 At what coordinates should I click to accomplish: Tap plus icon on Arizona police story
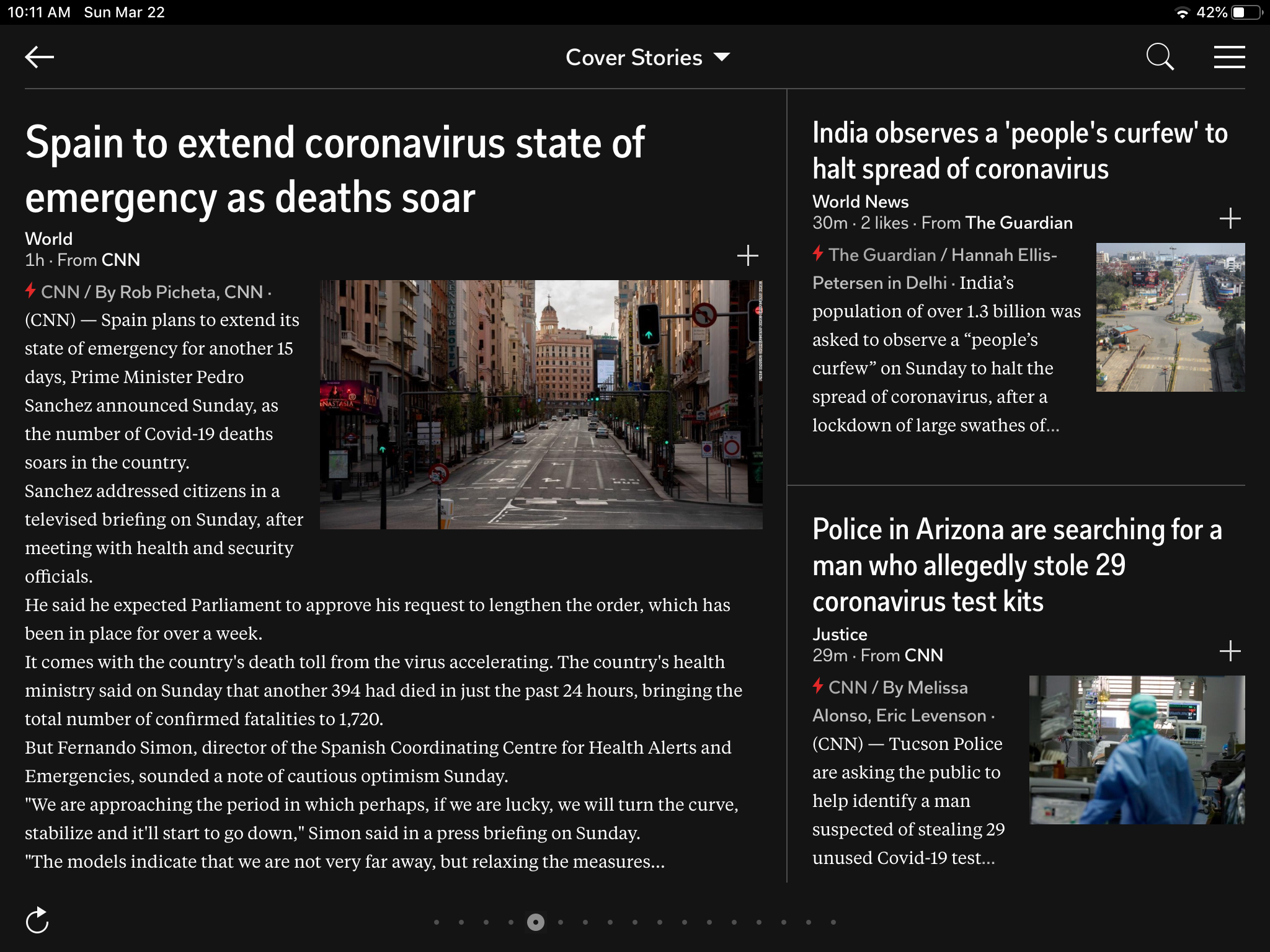click(x=1230, y=651)
